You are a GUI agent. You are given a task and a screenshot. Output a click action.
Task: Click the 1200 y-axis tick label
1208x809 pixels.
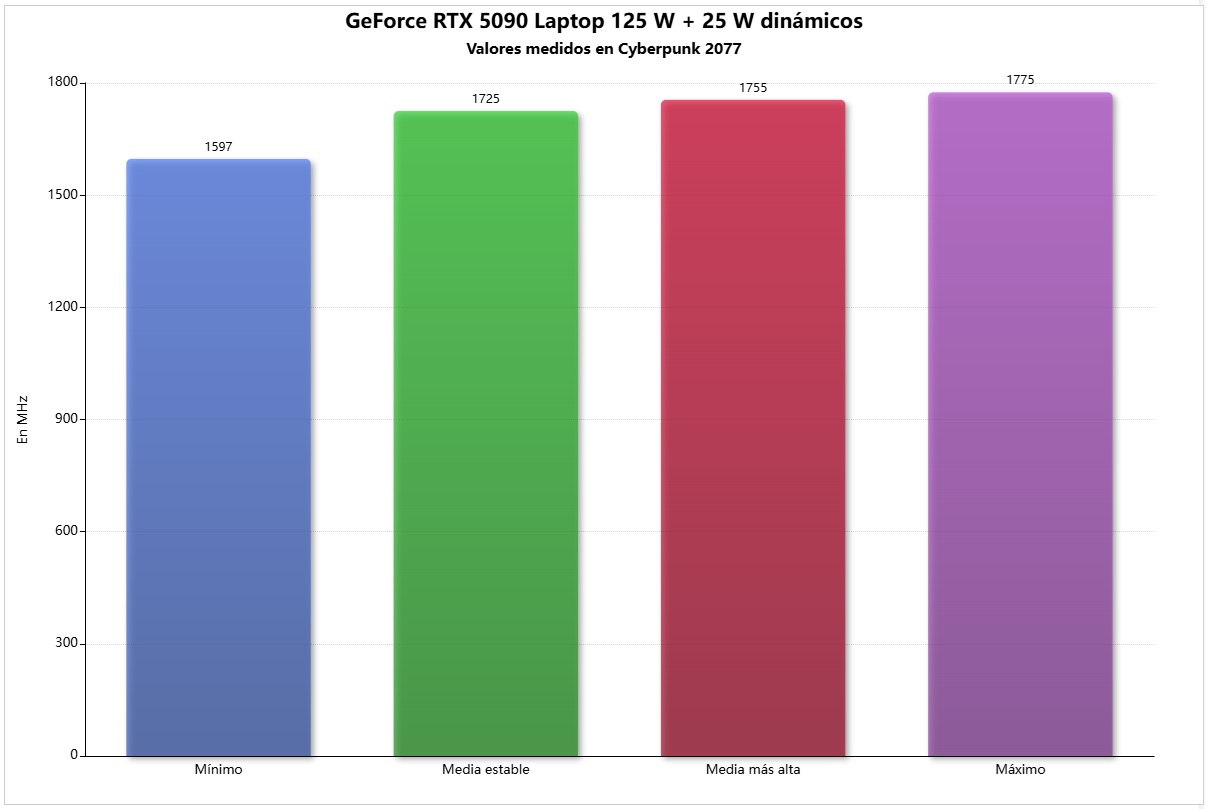pyautogui.click(x=64, y=307)
